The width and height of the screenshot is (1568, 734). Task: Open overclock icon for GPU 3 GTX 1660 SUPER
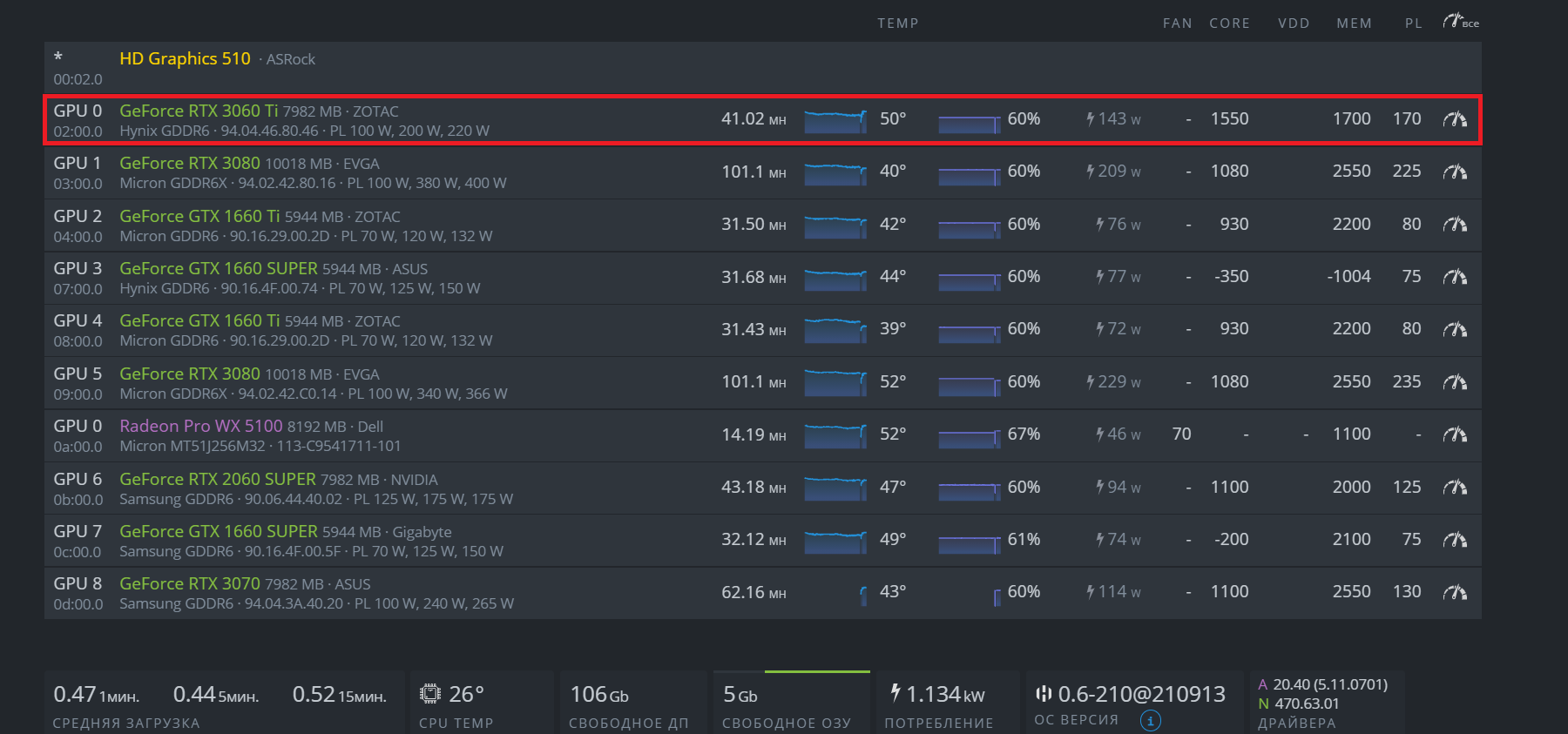pyautogui.click(x=1455, y=277)
